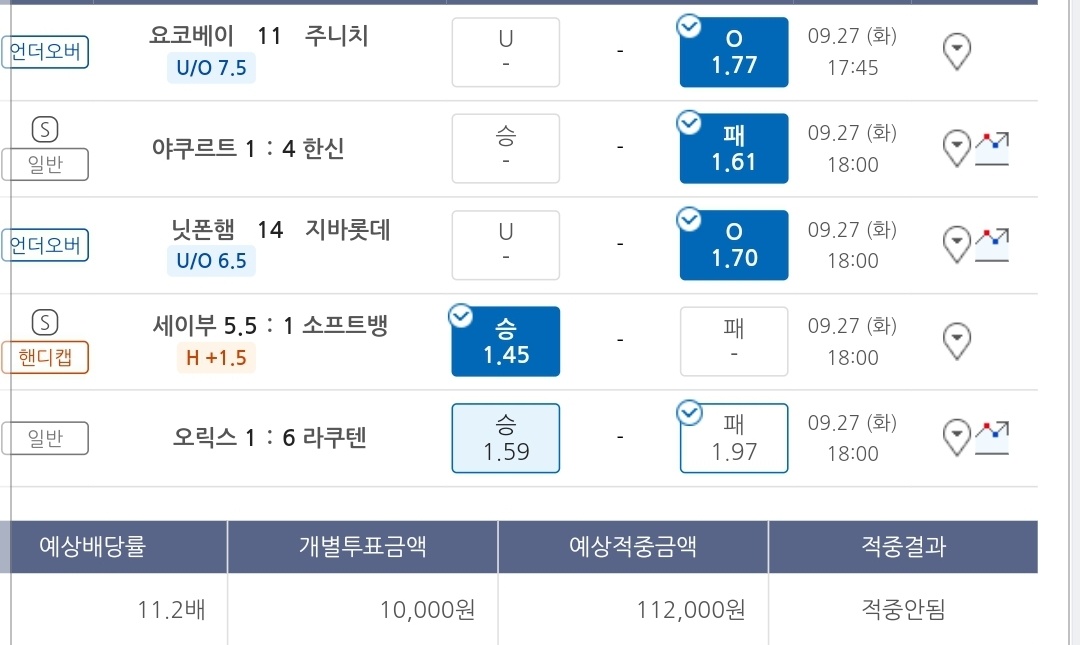This screenshot has width=1080, height=645.
Task: Open location pin for 요코베이 vs 주니치
Action: coord(957,52)
